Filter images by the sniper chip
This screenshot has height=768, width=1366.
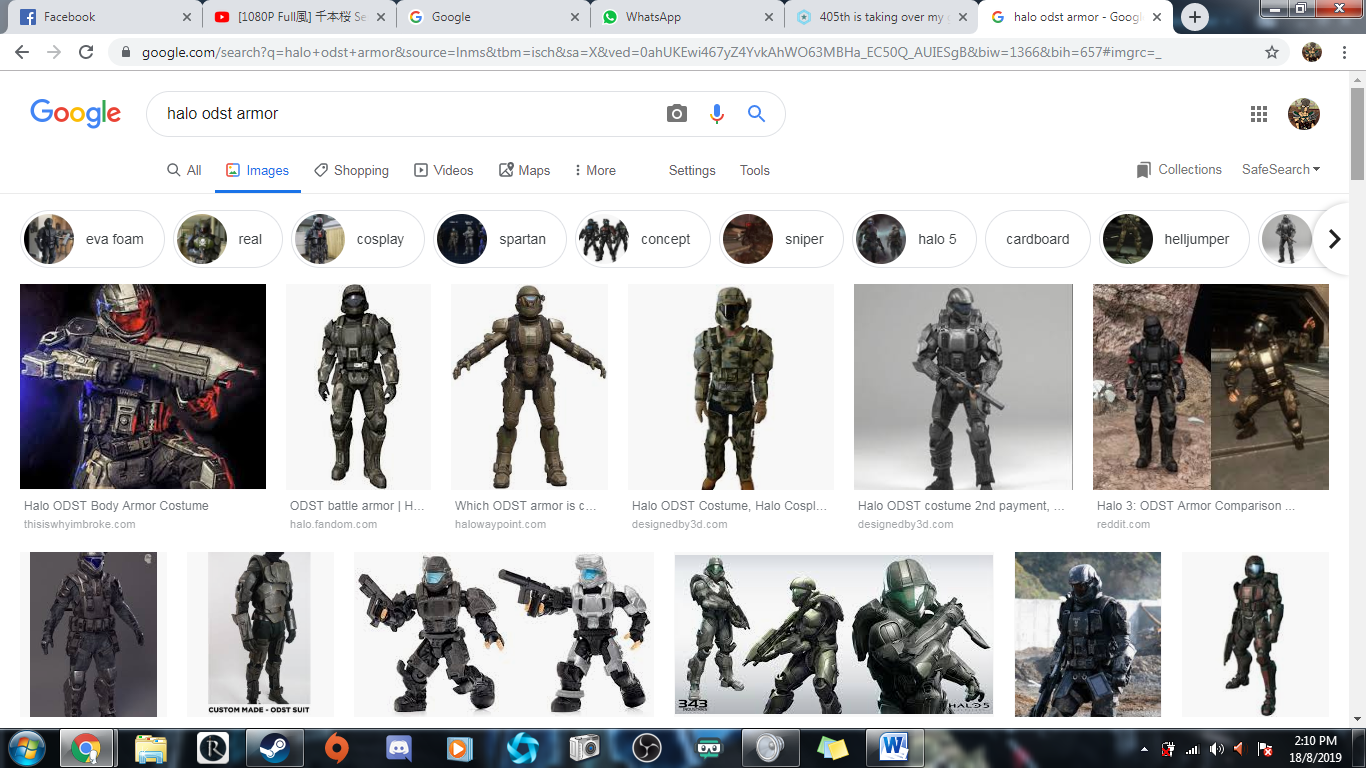(x=782, y=239)
